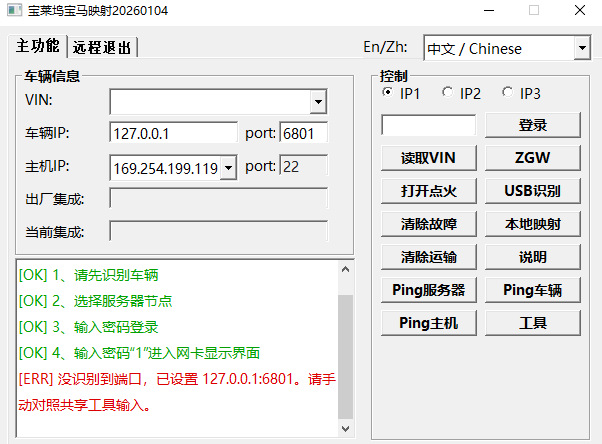
Task: Click the 打开点火 button
Action: tap(429, 191)
